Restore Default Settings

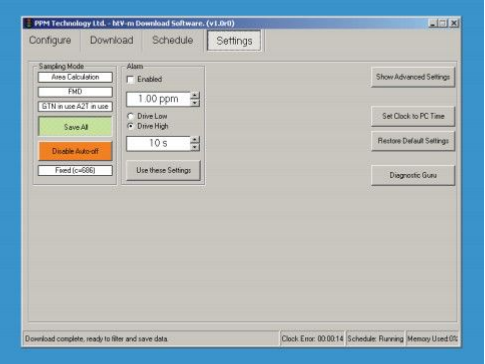(x=413, y=141)
